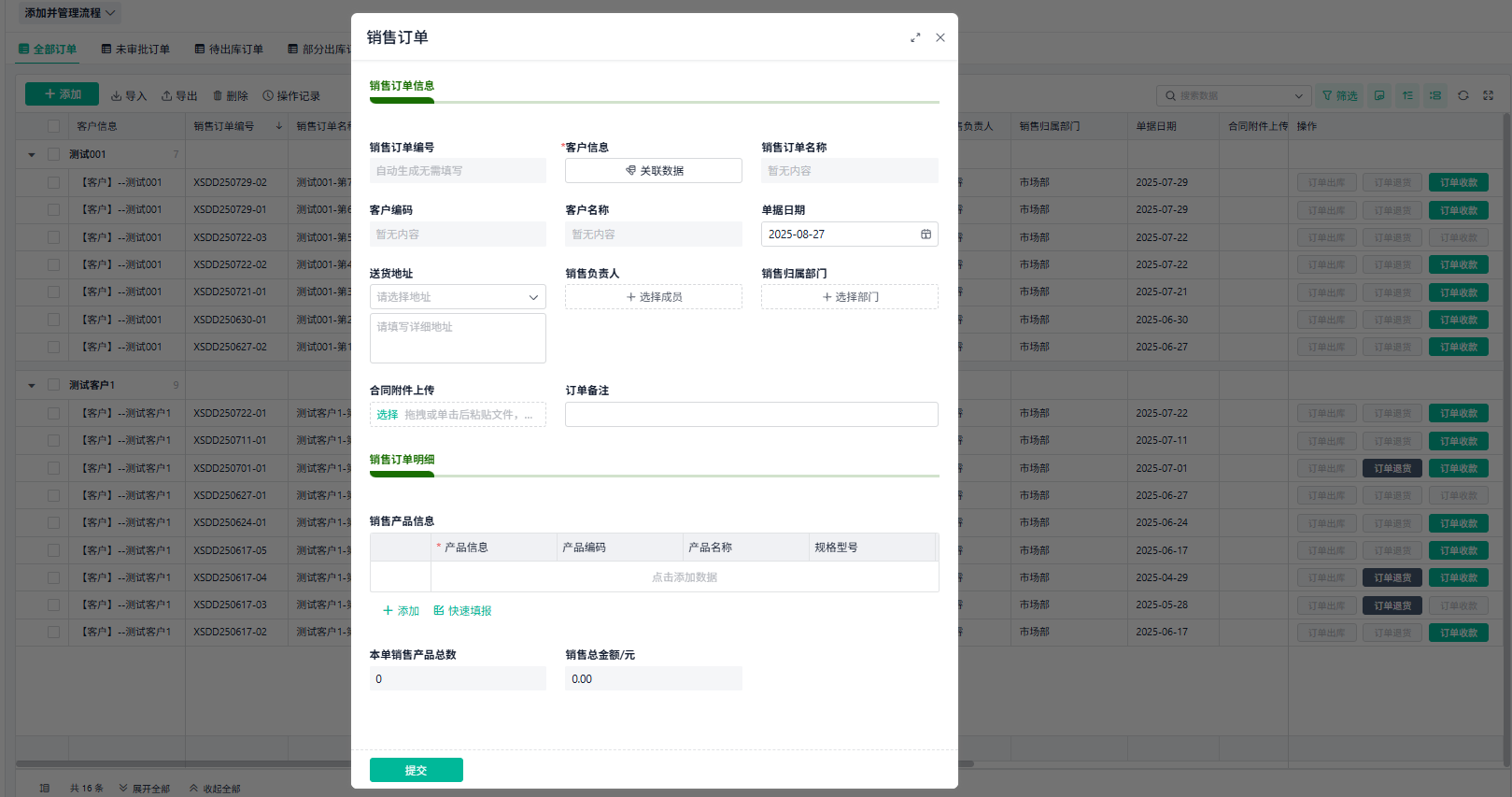Screen dimensions: 1512x797
Task: Switch to the 未审批订单 tab
Action: (x=135, y=50)
